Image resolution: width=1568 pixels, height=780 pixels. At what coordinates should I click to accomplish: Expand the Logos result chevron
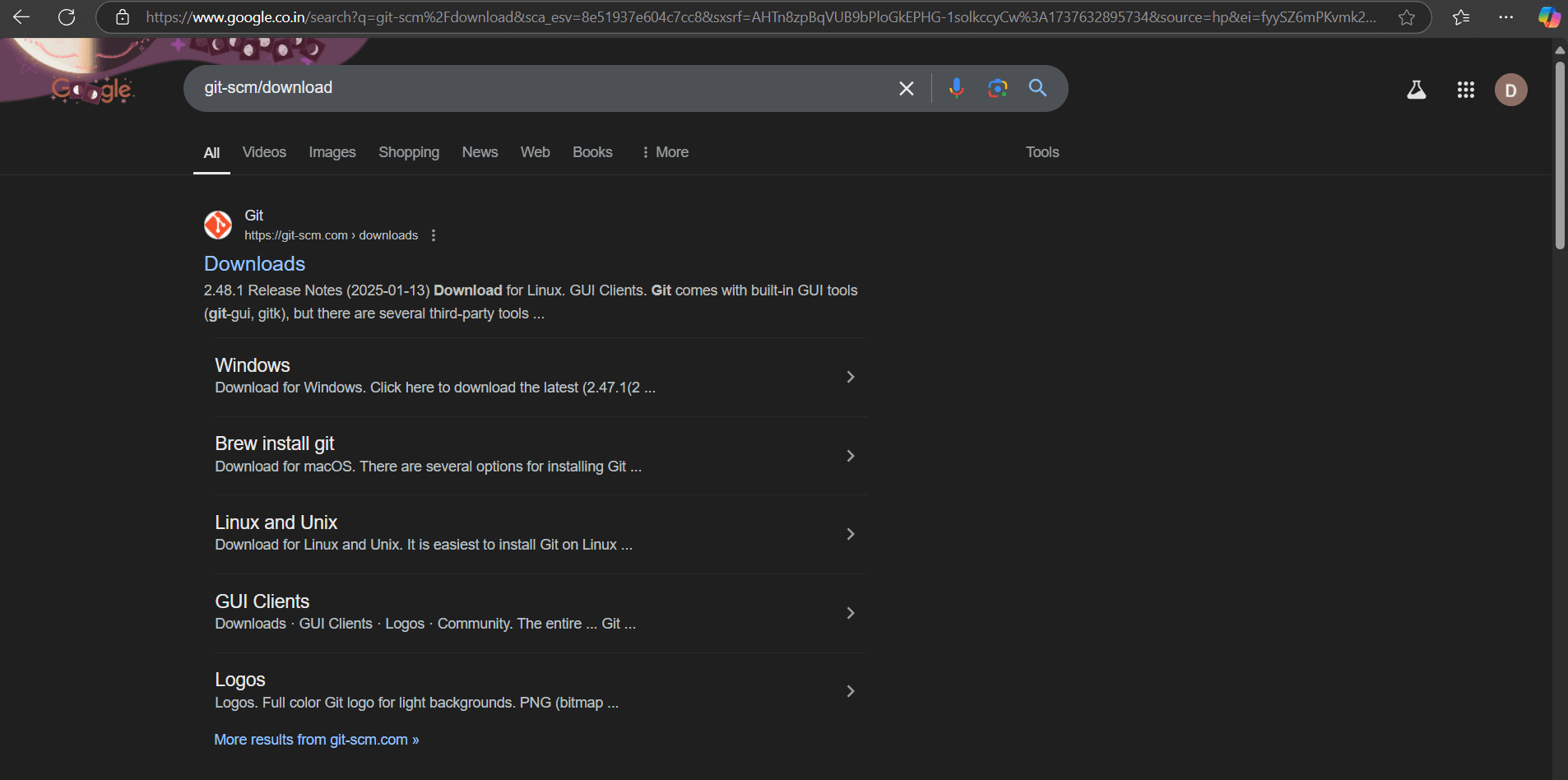(x=851, y=691)
